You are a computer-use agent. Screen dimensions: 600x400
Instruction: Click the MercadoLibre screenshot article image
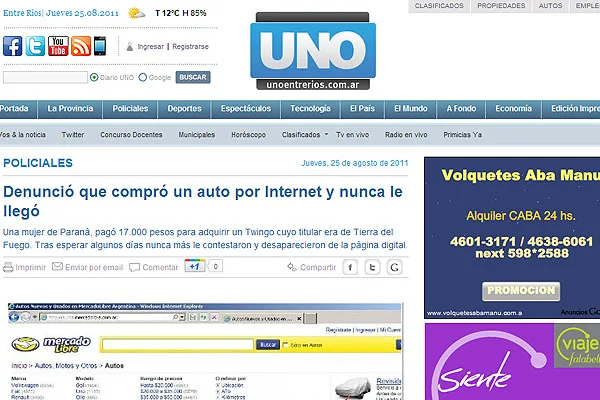[x=205, y=351]
